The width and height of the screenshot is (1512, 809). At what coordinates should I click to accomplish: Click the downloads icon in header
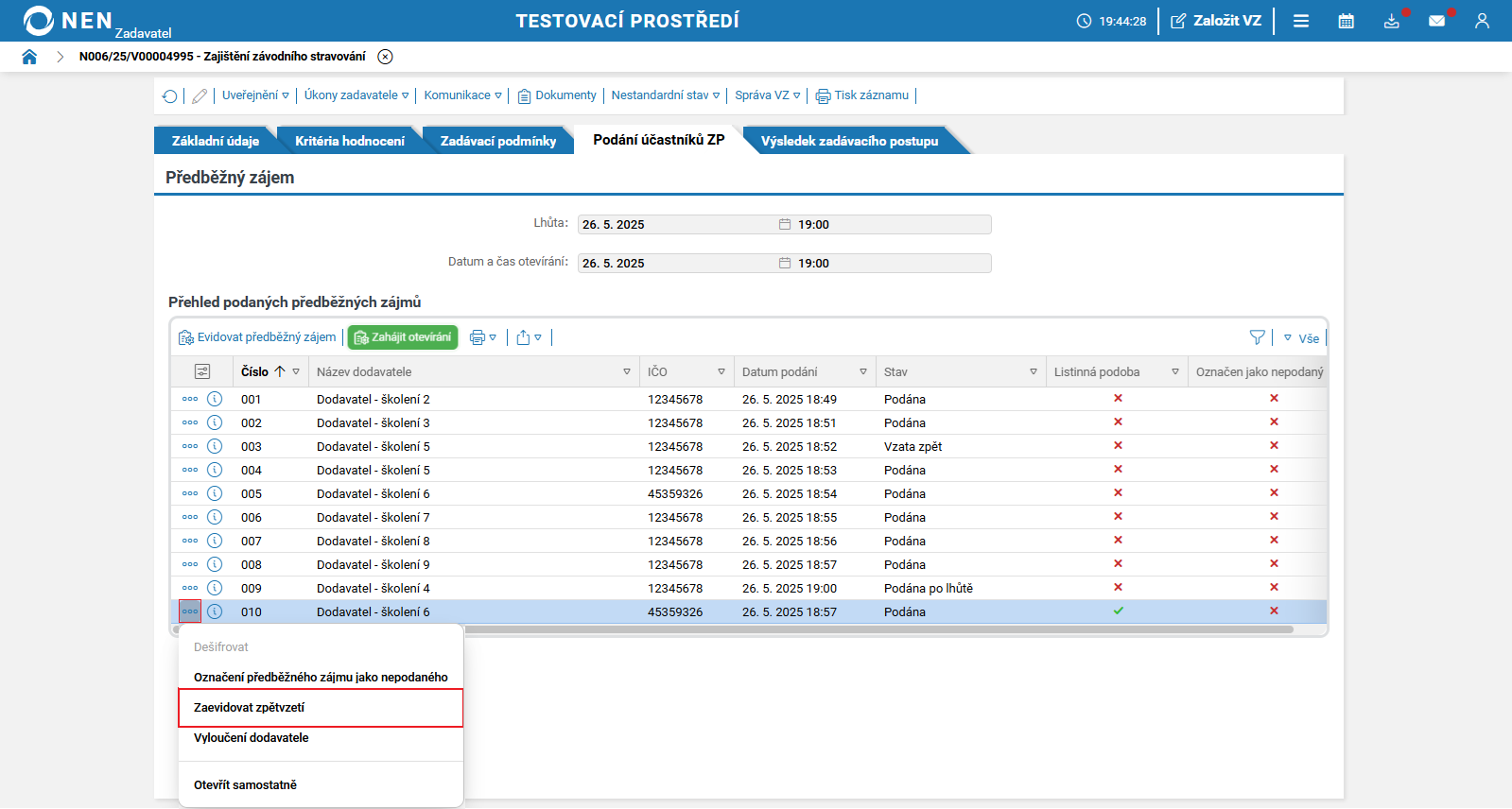[x=1391, y=21]
